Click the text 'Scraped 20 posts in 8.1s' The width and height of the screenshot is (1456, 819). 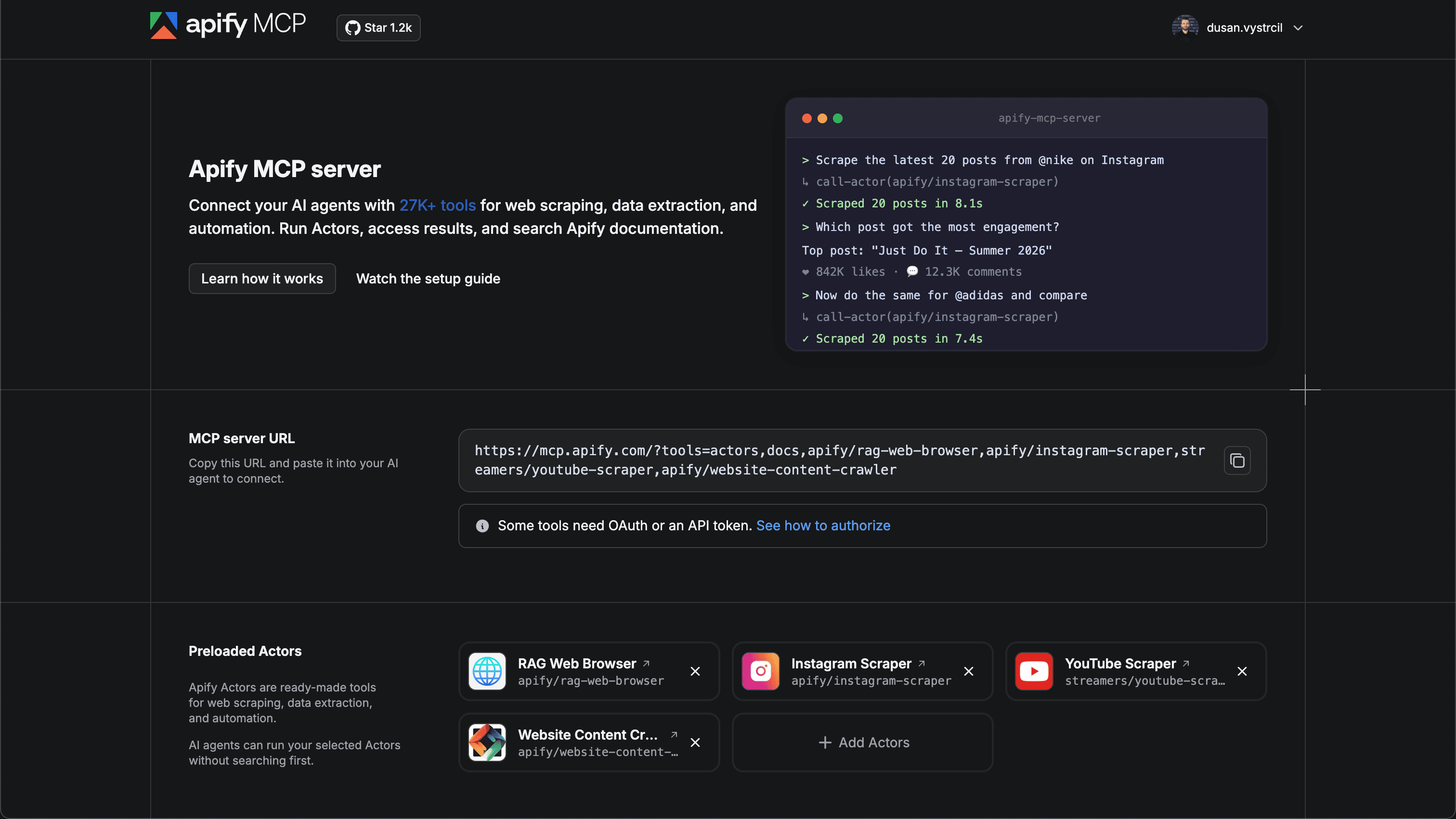click(x=899, y=204)
